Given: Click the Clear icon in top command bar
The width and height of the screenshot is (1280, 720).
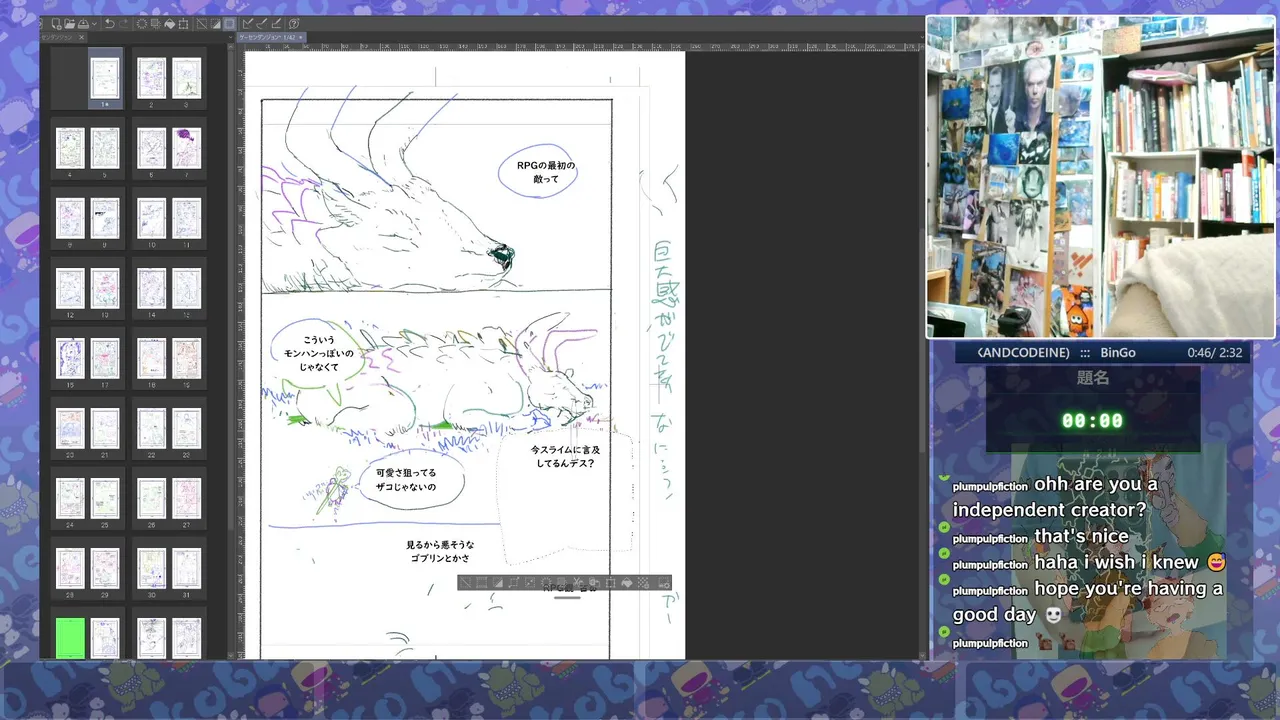Looking at the screenshot, I should coord(142,24).
